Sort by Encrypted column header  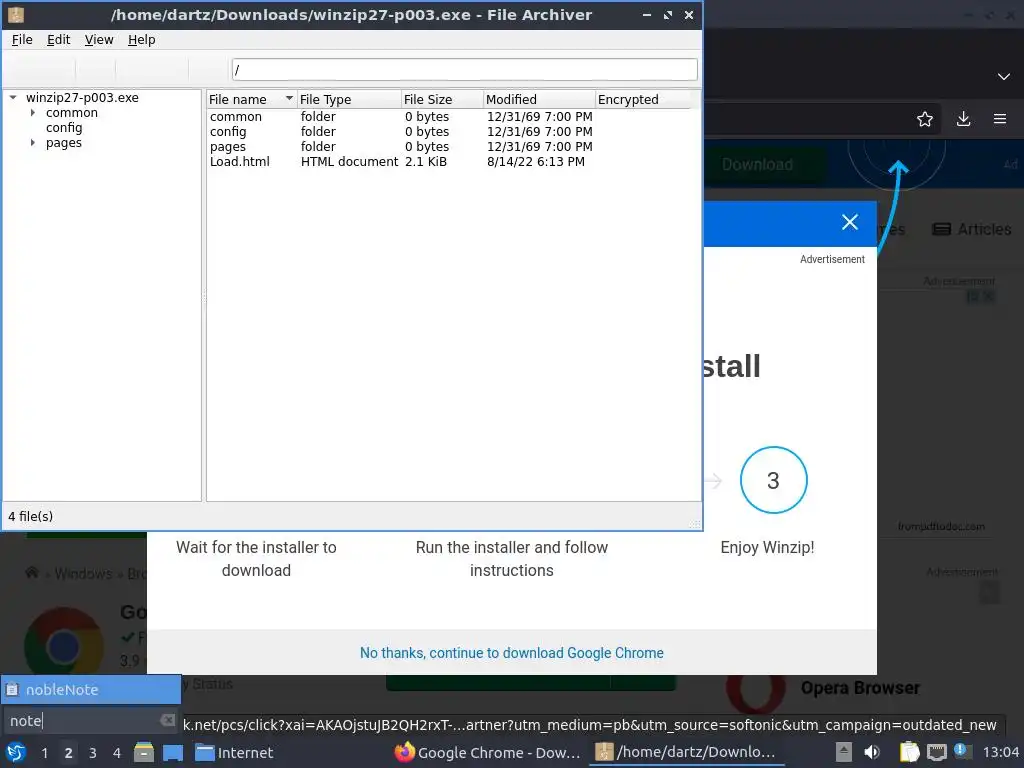pyautogui.click(x=643, y=99)
